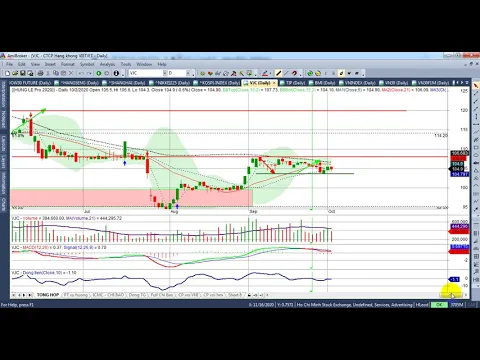Viewport: 480px width, 360px height.
Task: Click the last-sheet navigation arrow
Action: point(30,295)
